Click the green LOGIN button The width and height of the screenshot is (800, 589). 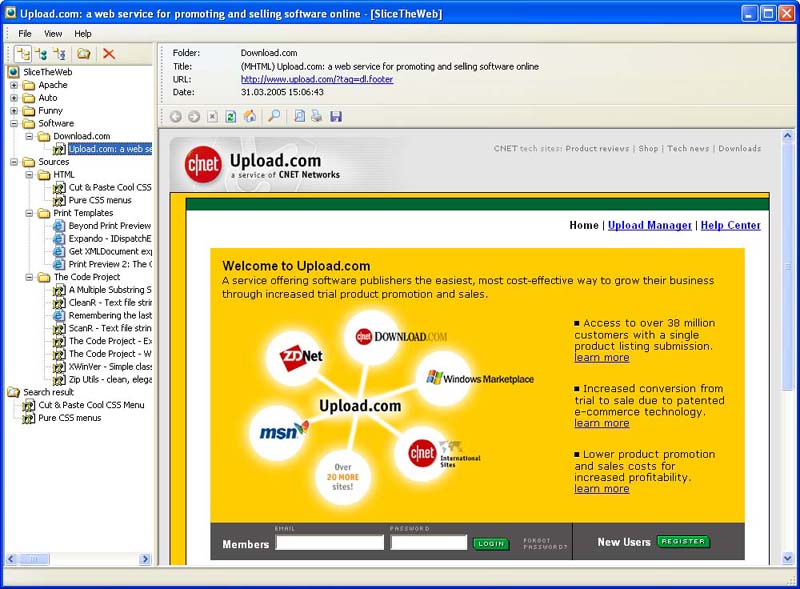click(491, 544)
